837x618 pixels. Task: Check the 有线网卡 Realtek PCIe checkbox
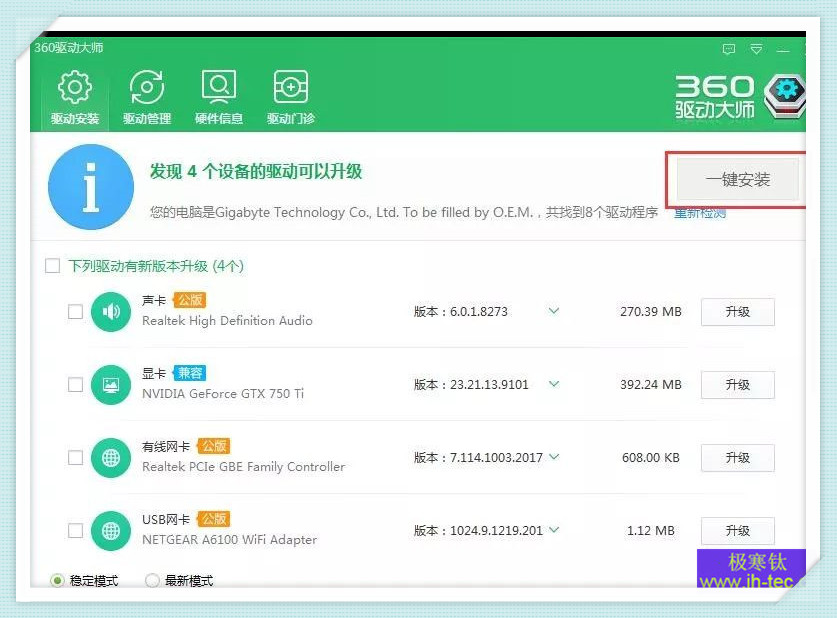(x=75, y=458)
